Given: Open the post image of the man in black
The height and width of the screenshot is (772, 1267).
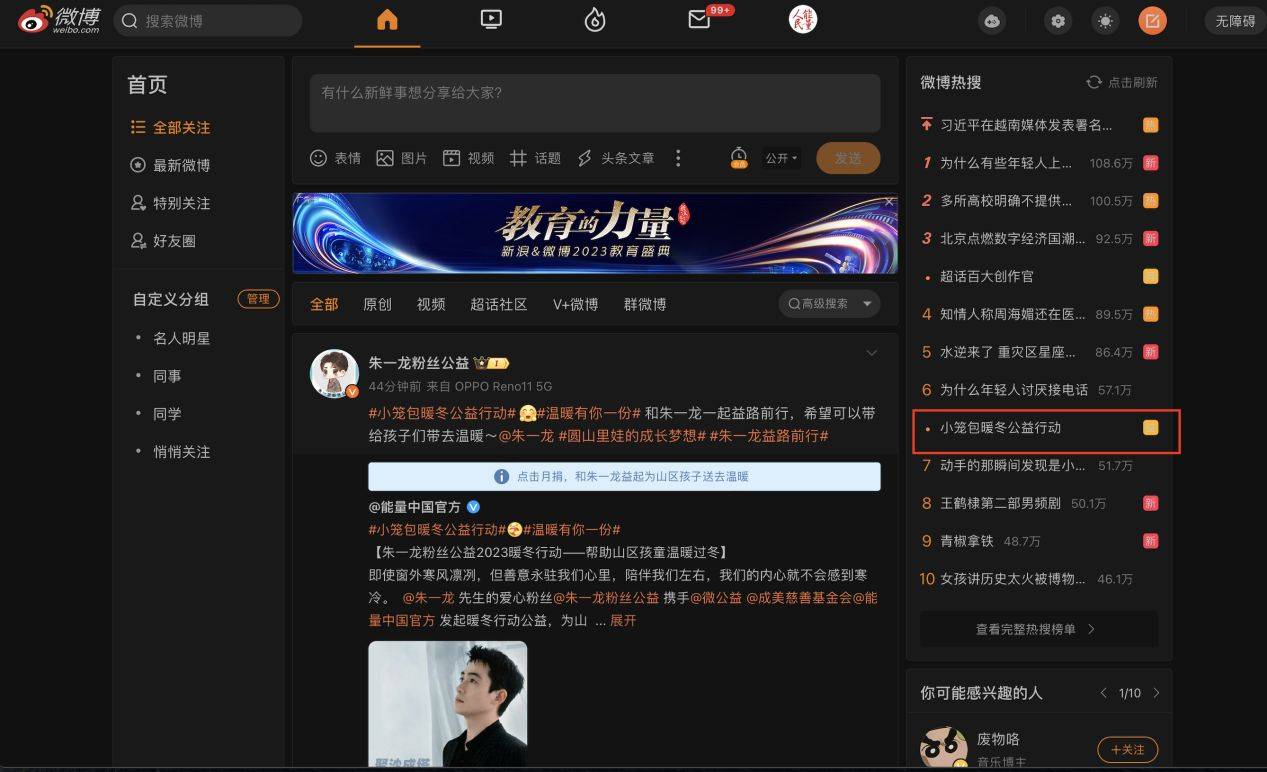Looking at the screenshot, I should click(448, 705).
